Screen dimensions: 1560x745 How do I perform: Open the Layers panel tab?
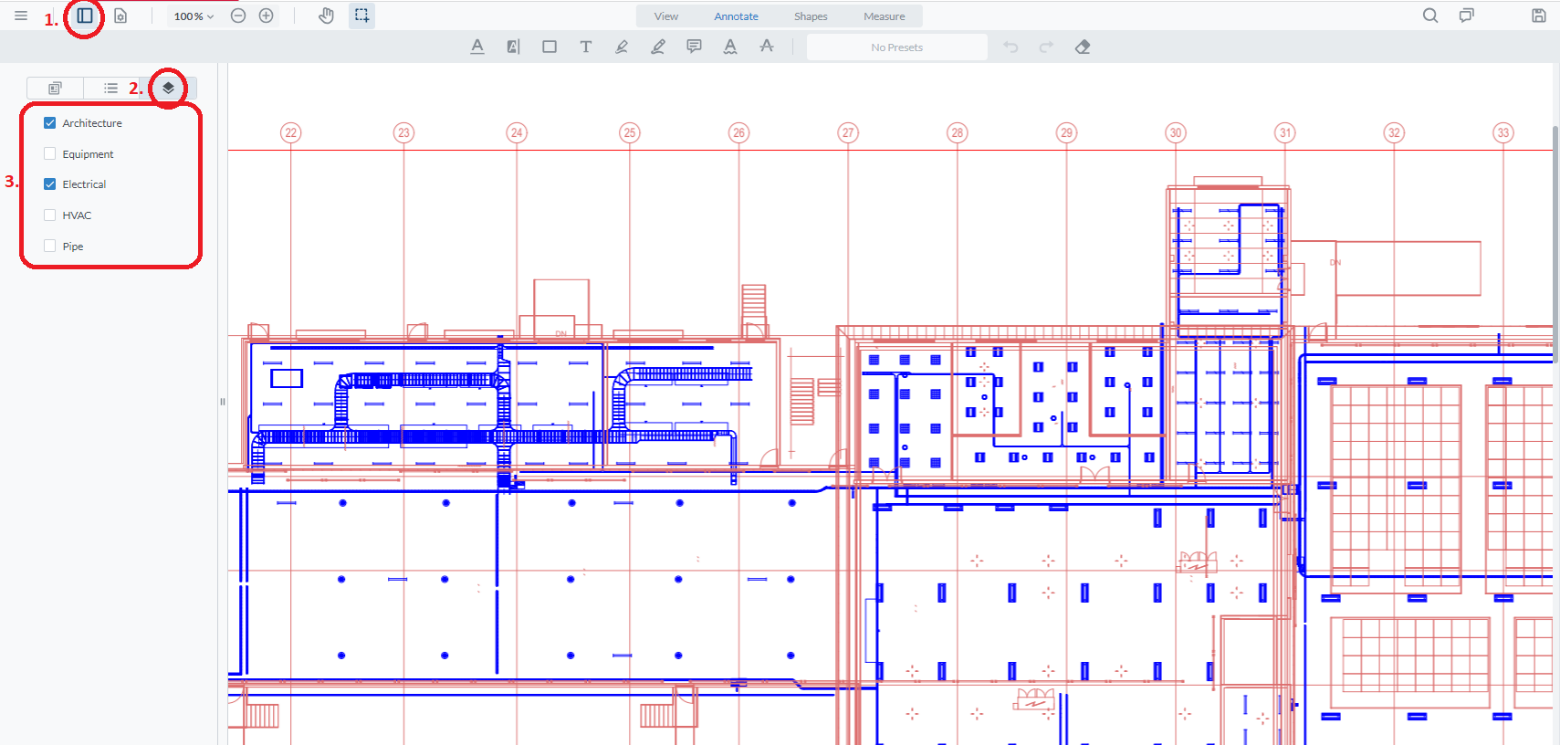(169, 88)
